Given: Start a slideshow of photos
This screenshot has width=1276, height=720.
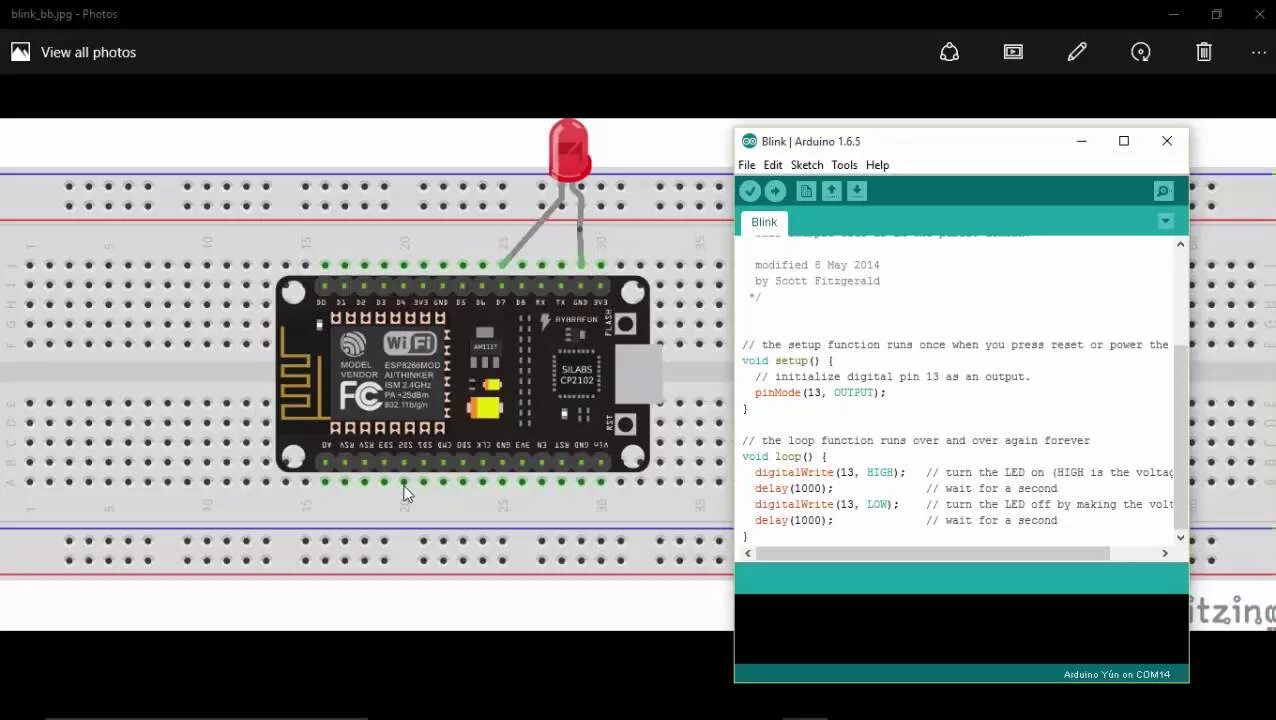Looking at the screenshot, I should click(1013, 52).
